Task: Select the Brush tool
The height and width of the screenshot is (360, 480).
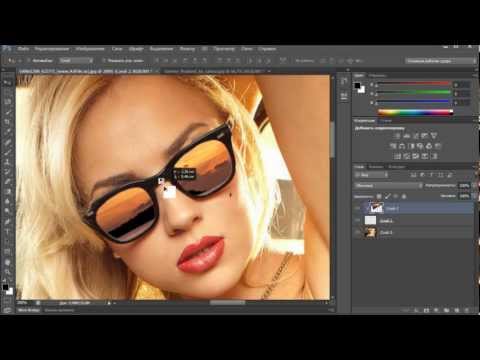Action: click(8, 152)
